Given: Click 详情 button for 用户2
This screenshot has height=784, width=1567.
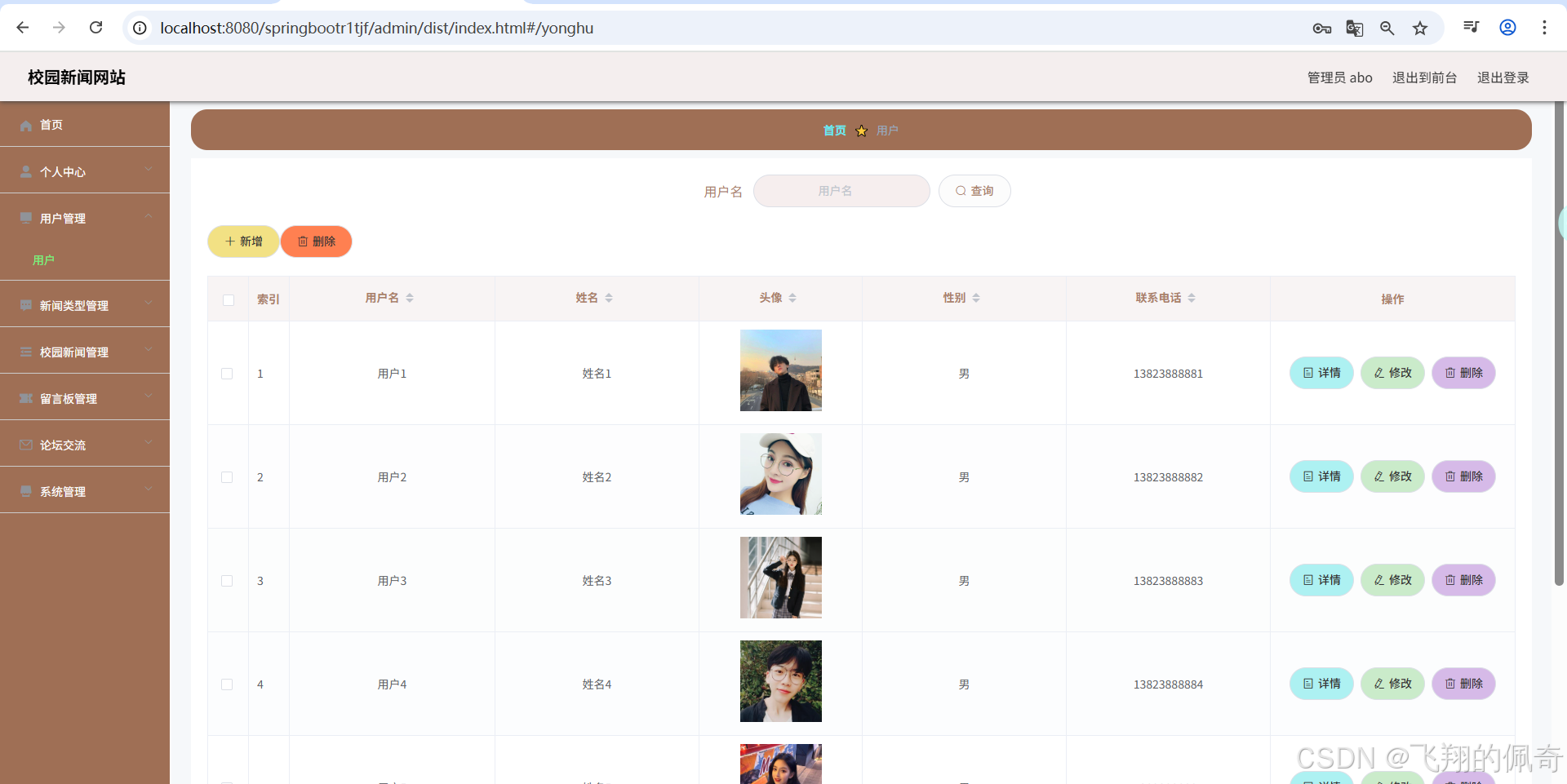Looking at the screenshot, I should (x=1321, y=476).
